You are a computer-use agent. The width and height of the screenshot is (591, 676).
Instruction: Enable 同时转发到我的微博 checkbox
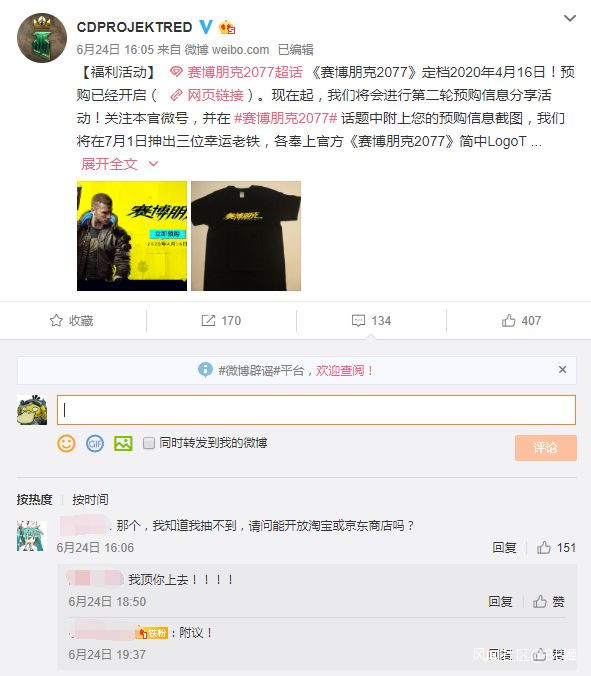tap(149, 443)
